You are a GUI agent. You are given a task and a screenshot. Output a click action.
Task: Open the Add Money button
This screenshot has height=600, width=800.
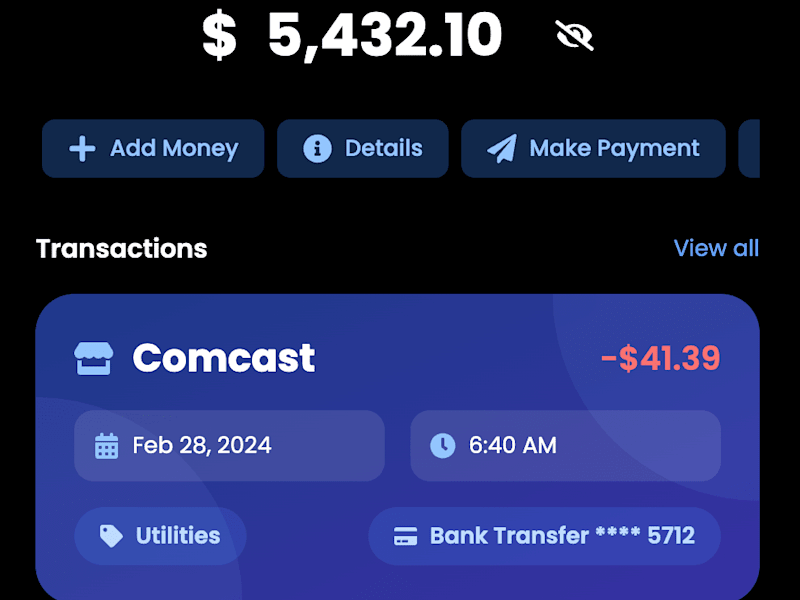pos(153,148)
